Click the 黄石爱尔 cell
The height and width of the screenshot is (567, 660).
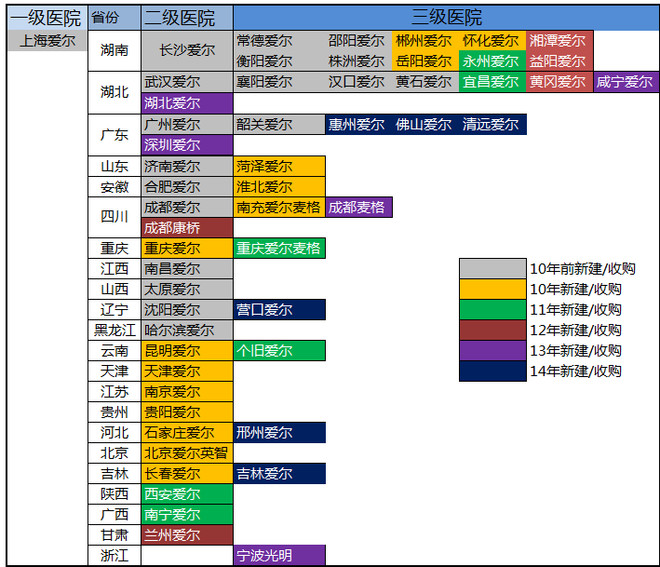click(424, 82)
